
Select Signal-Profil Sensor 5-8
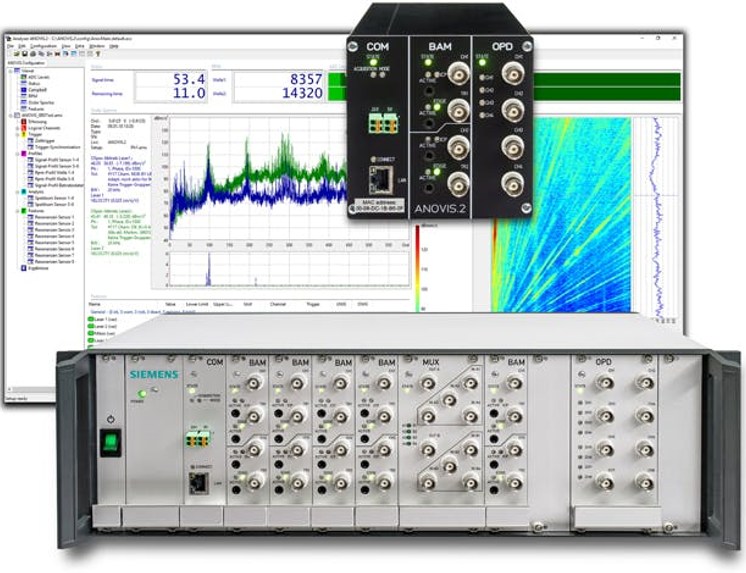(x=57, y=166)
